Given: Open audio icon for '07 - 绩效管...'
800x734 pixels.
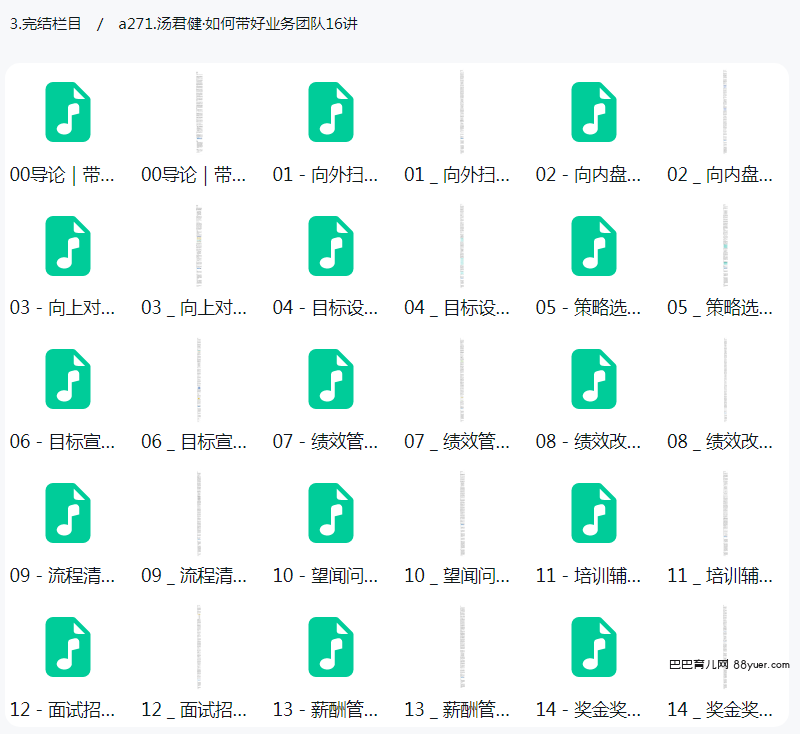Looking at the screenshot, I should [x=331, y=379].
